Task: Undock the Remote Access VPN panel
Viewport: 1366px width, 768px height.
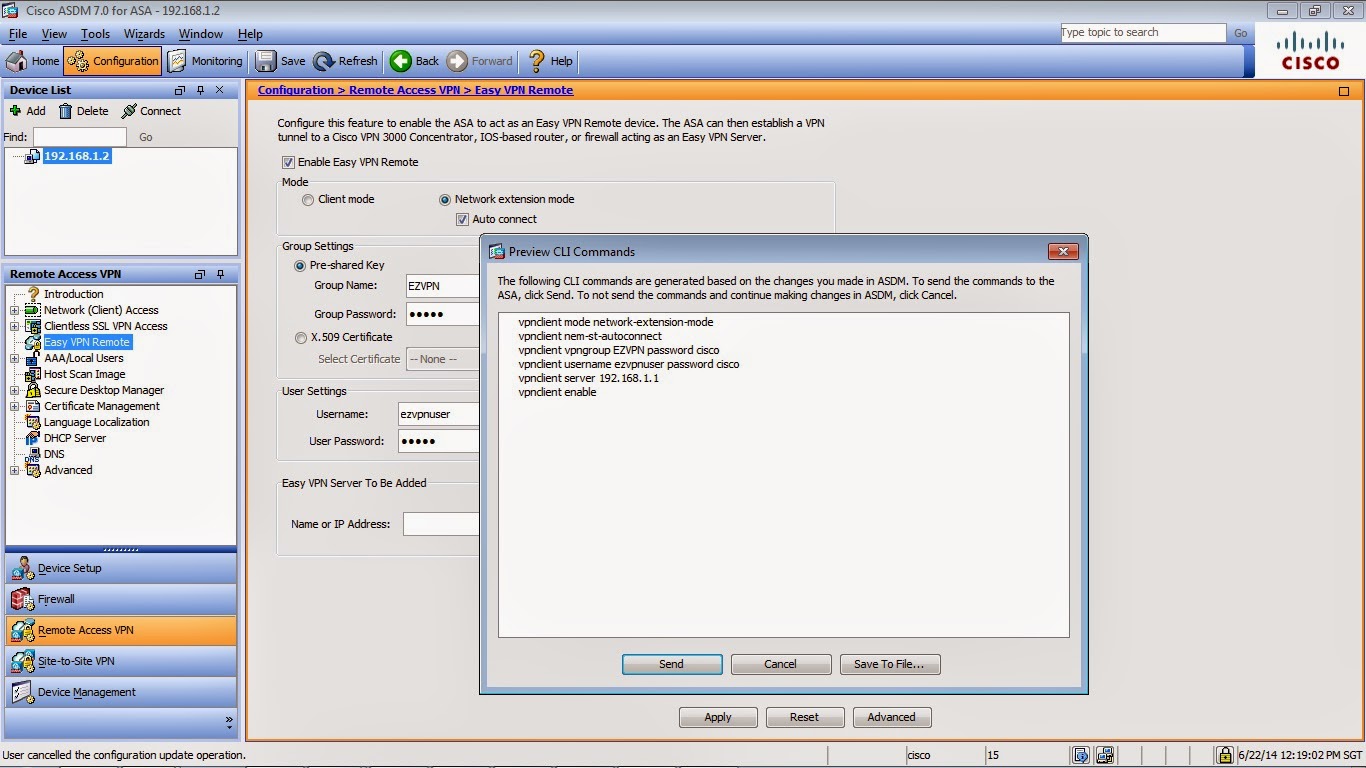Action: click(200, 274)
